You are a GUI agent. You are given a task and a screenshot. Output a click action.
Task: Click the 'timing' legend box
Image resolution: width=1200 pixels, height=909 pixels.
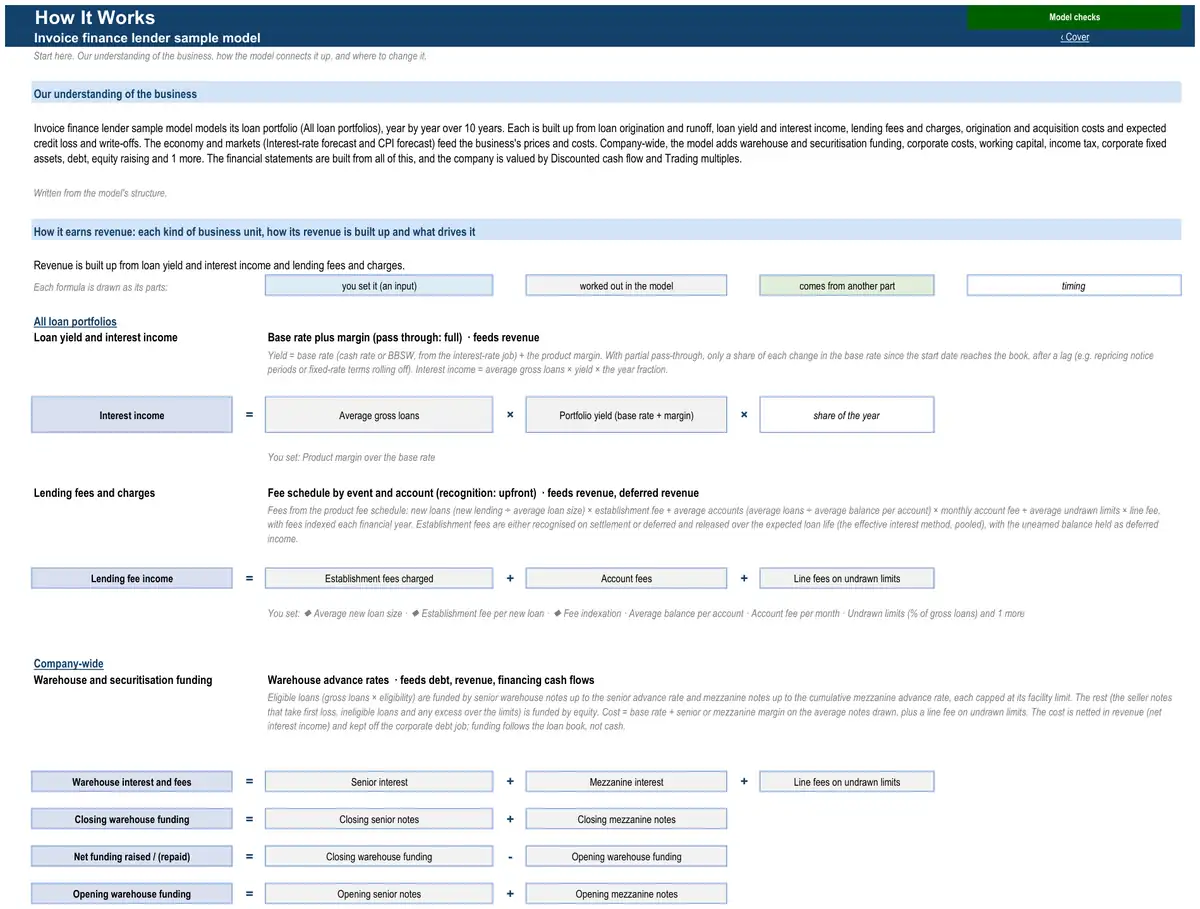click(x=1074, y=286)
